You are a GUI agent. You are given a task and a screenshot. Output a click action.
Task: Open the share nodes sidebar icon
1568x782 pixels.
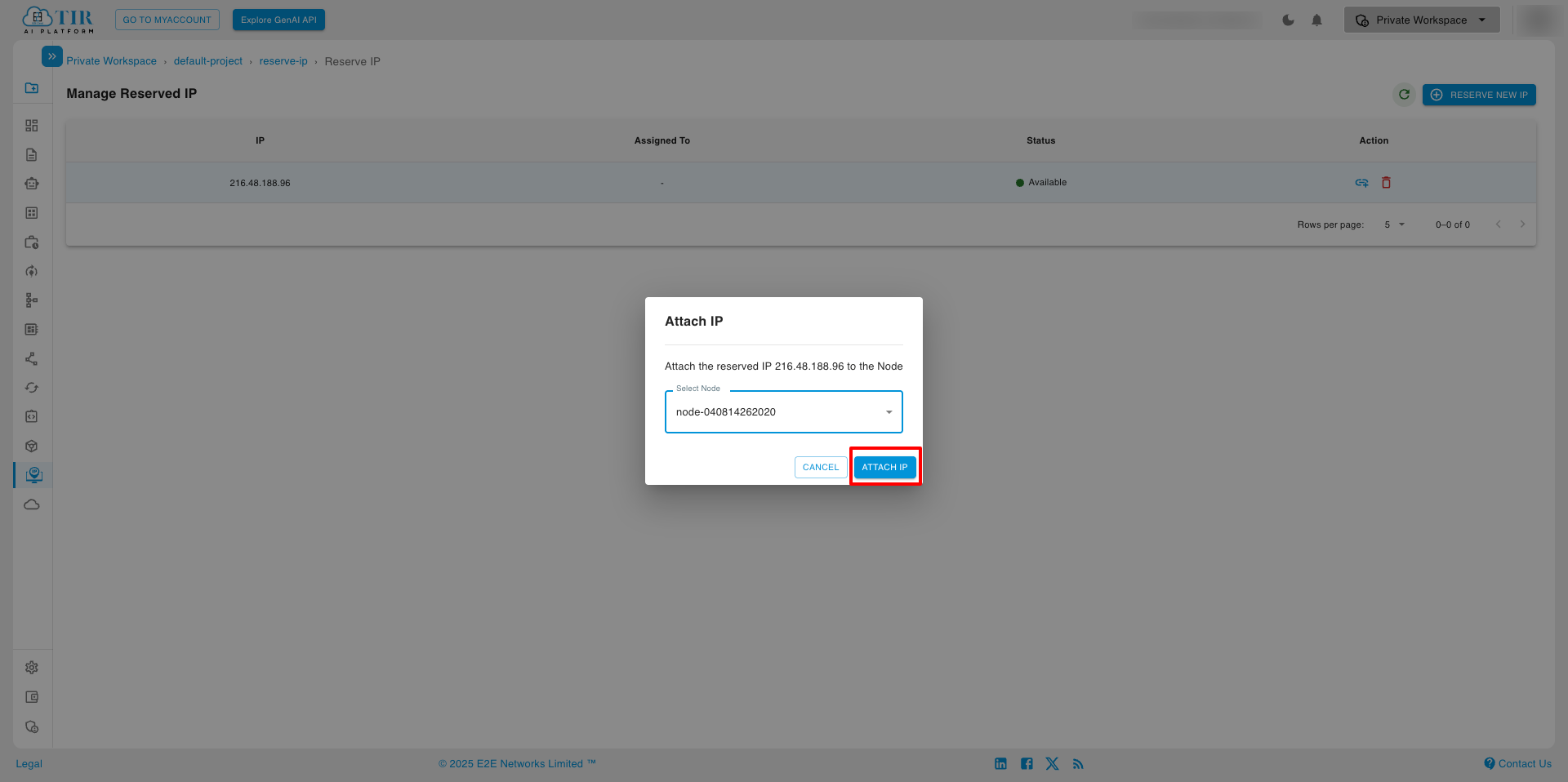coord(32,359)
